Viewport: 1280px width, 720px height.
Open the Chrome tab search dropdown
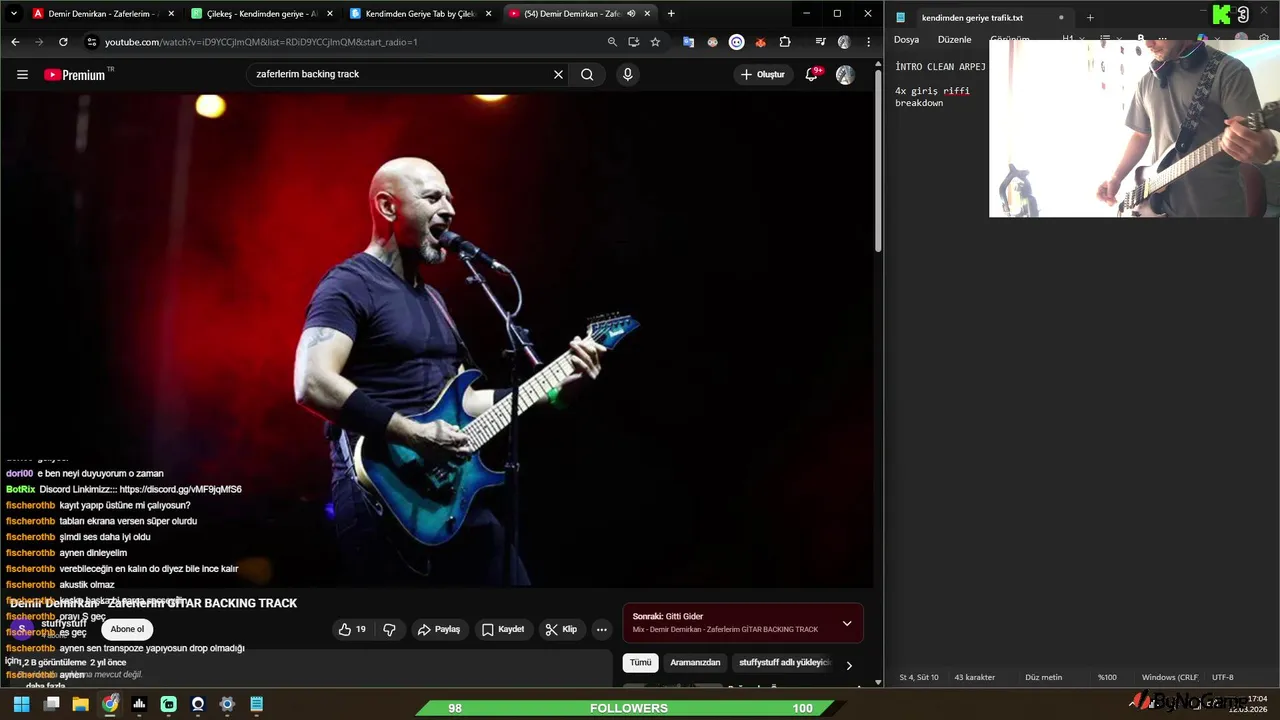[14, 14]
